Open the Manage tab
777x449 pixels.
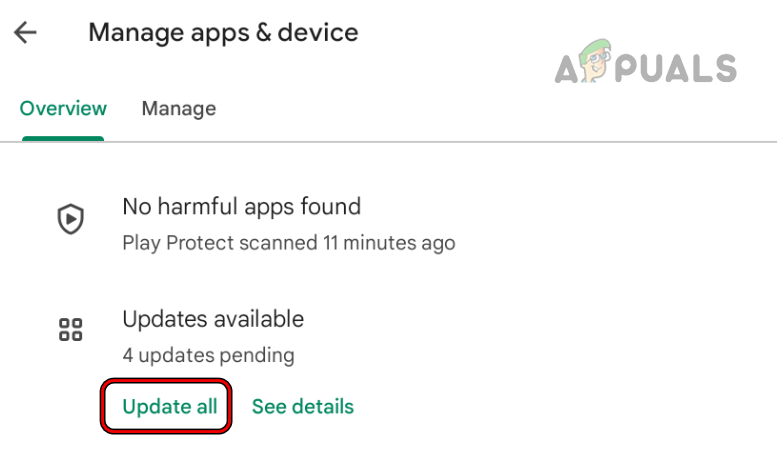click(178, 108)
